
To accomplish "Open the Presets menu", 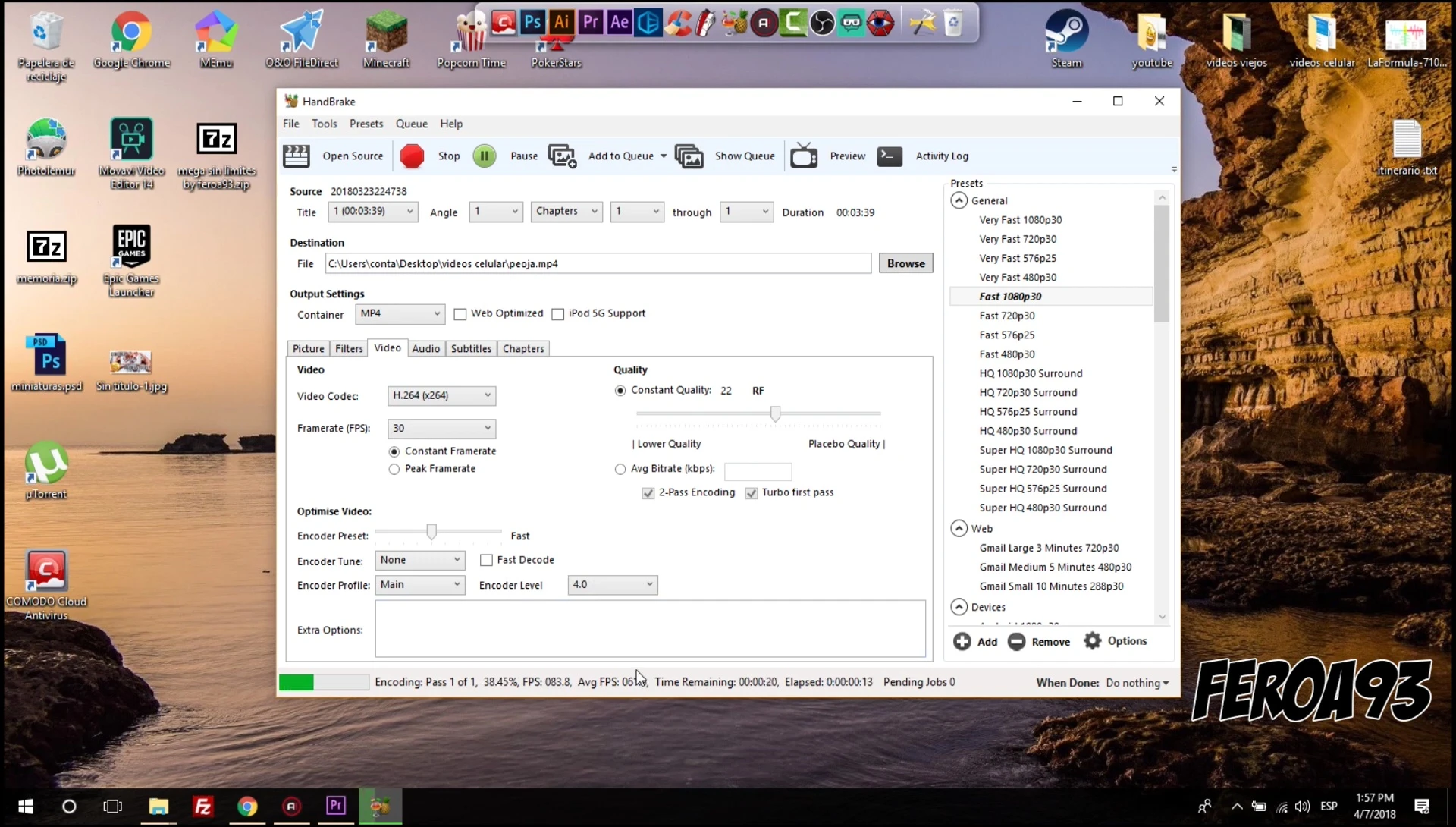I will tap(366, 124).
